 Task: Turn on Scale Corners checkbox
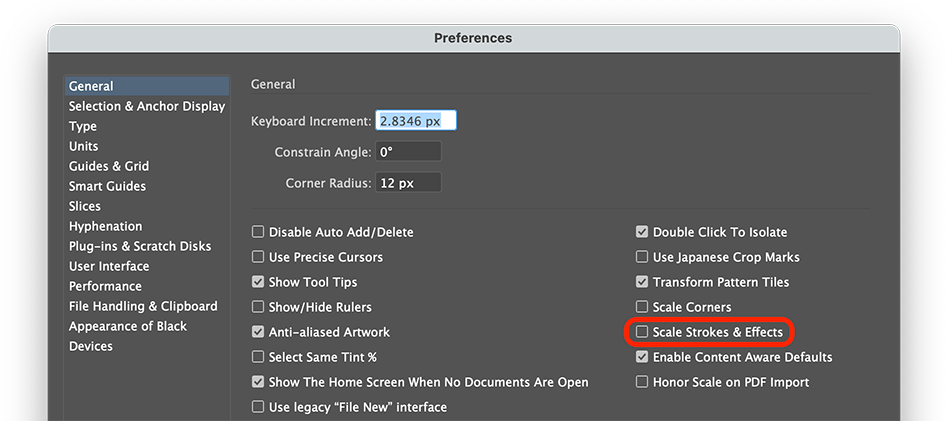(x=642, y=307)
